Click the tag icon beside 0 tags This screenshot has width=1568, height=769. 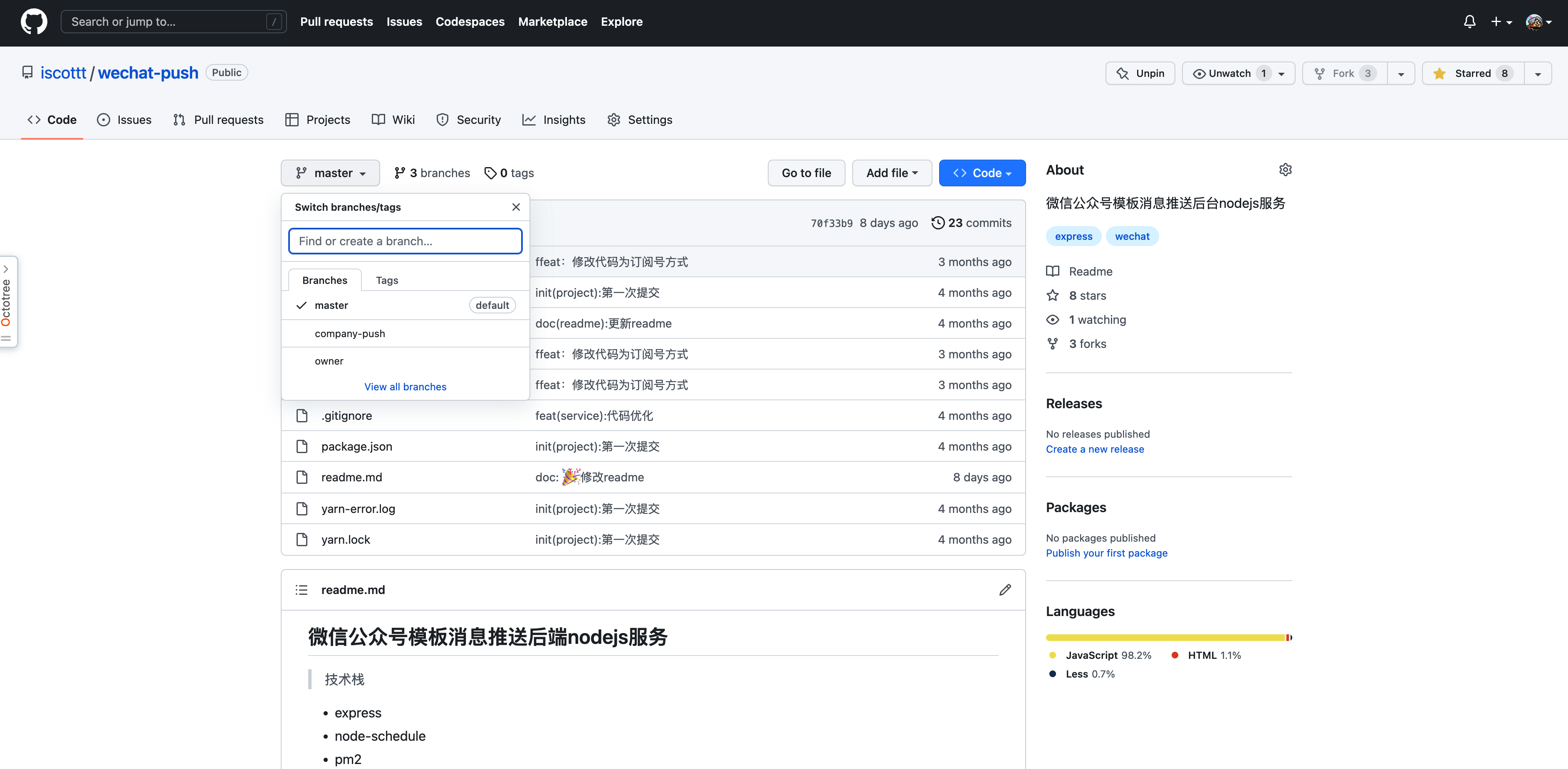pyautogui.click(x=490, y=173)
